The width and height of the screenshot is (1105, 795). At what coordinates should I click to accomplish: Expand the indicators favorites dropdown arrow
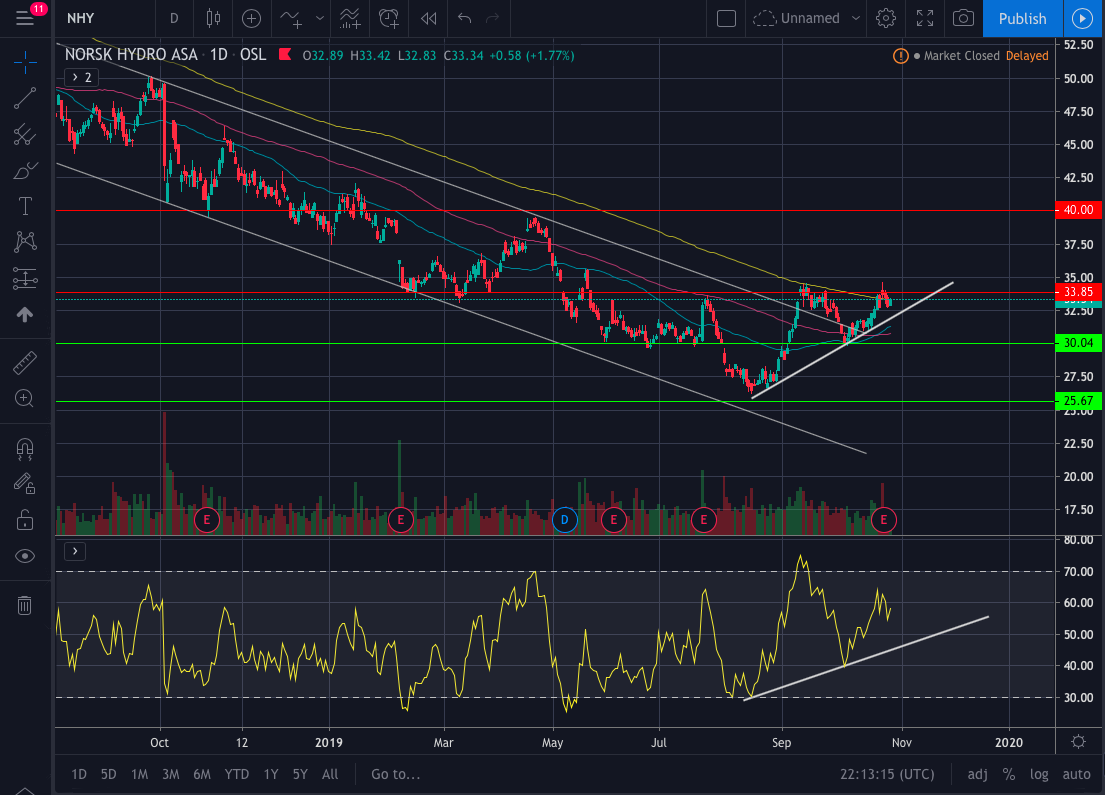click(x=320, y=18)
